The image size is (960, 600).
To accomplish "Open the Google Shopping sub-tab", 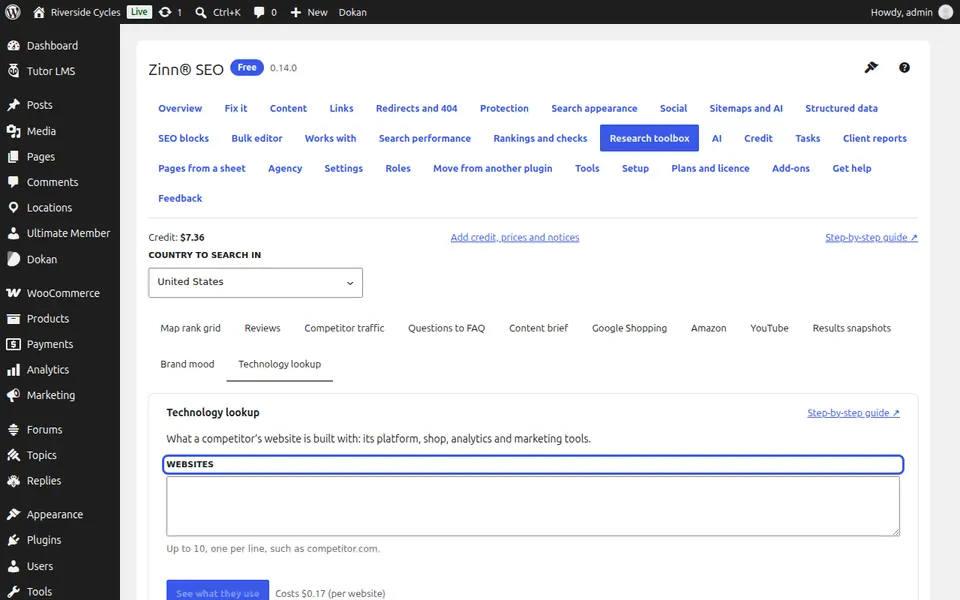I will [629, 328].
